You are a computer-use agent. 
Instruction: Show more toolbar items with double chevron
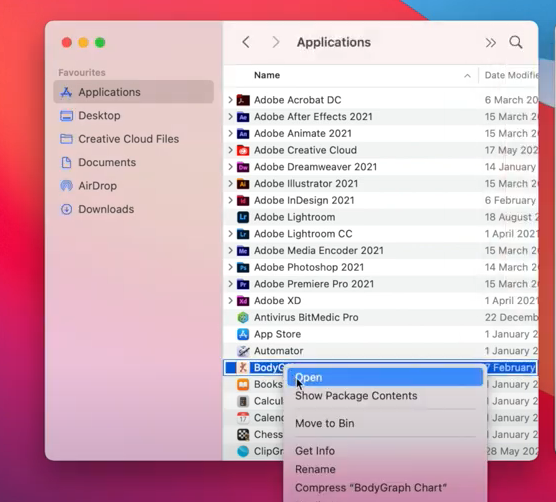pyautogui.click(x=491, y=43)
